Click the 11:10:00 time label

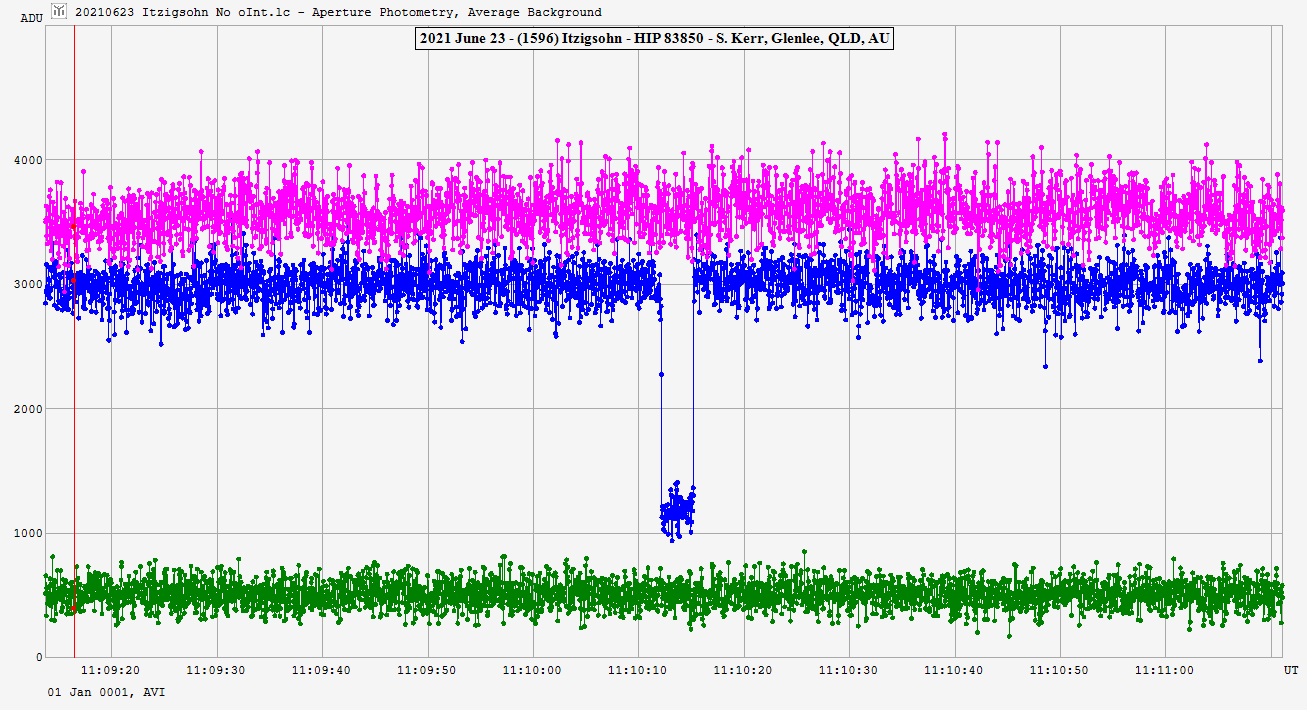532,671
